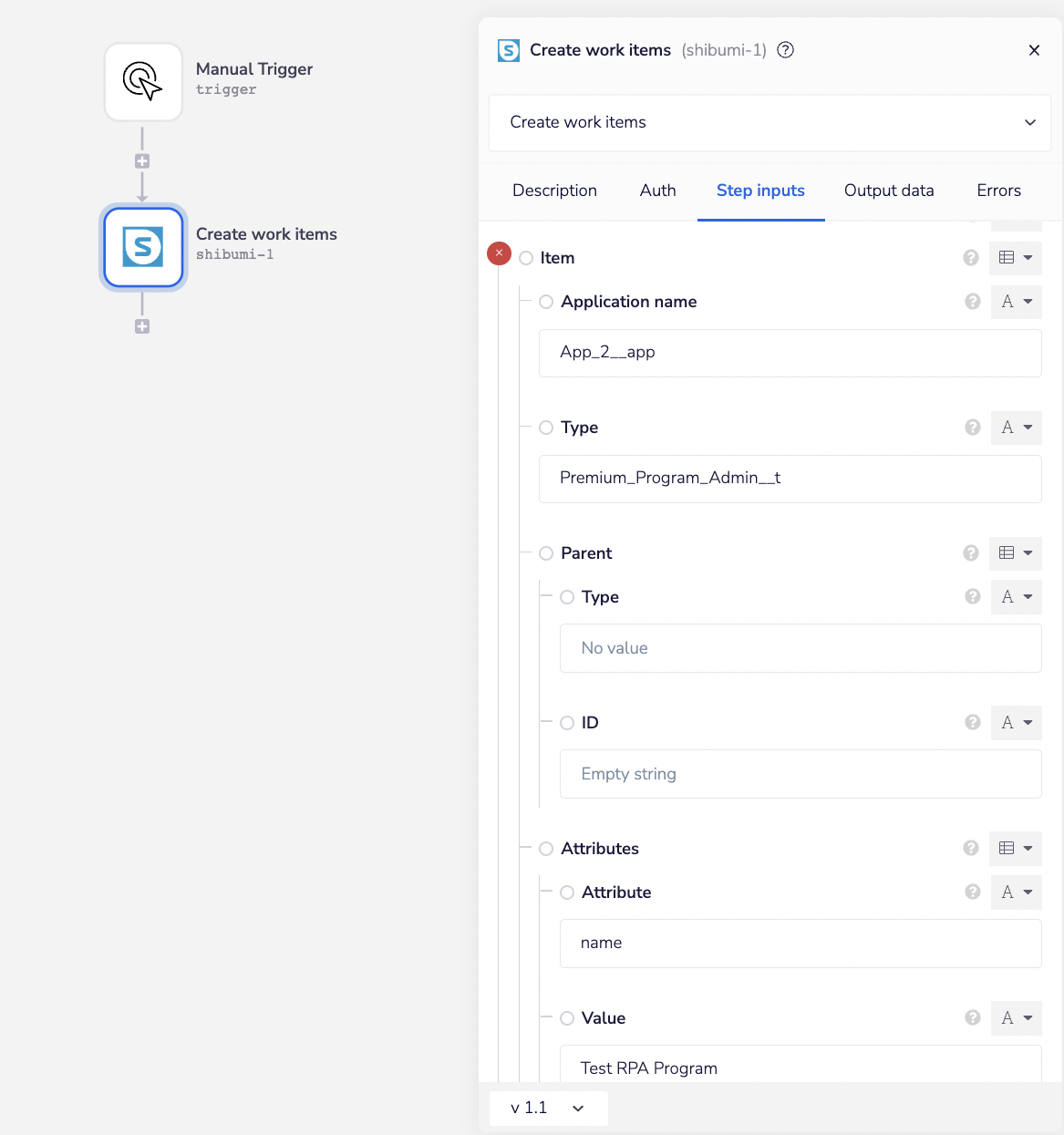This screenshot has height=1135, width=1064.
Task: Select the radio button beside Application name
Action: tap(545, 302)
